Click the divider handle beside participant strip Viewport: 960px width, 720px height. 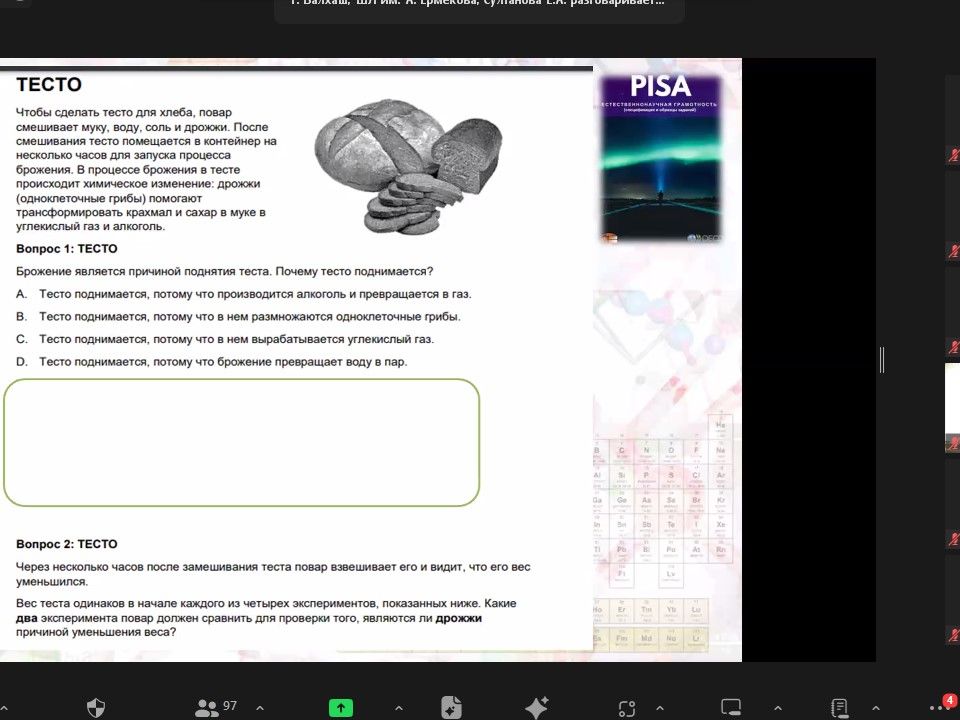point(881,360)
